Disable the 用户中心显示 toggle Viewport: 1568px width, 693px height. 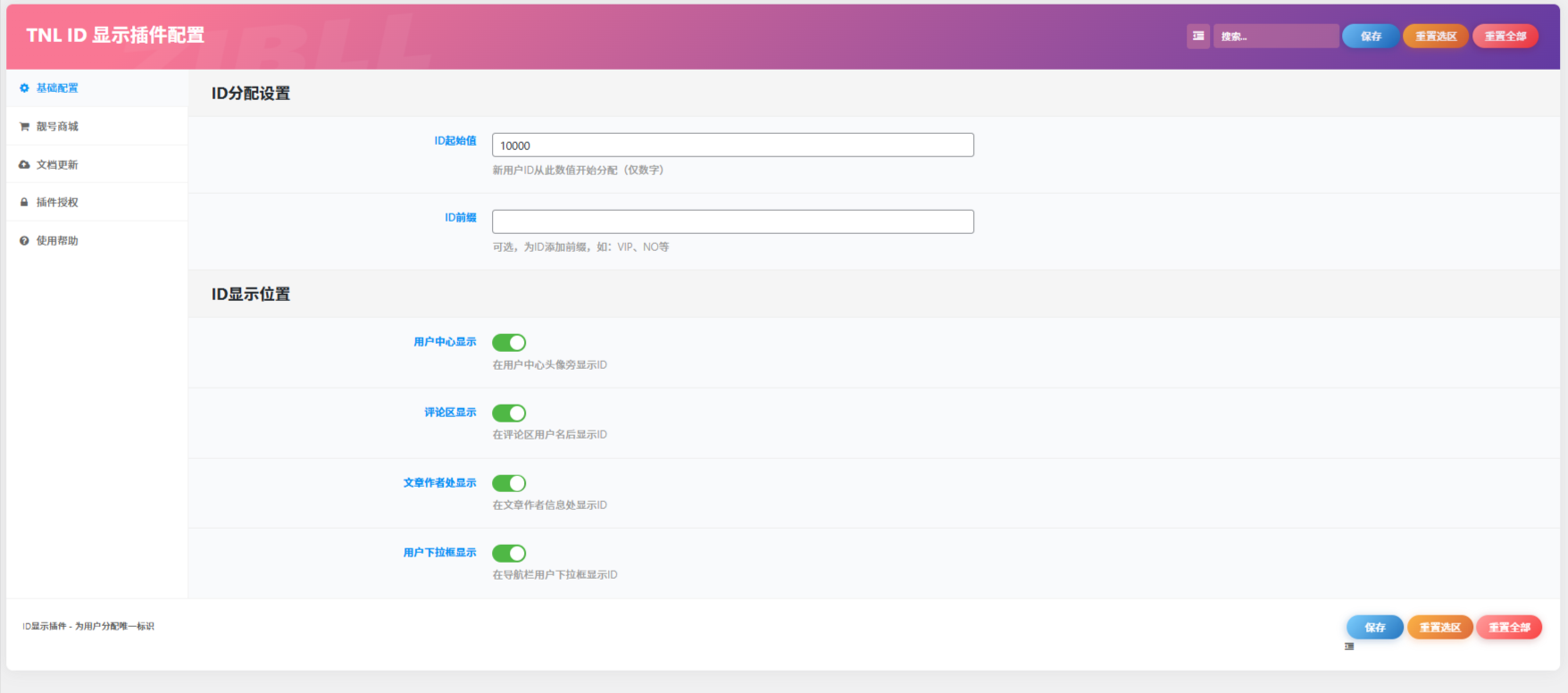[x=509, y=343]
